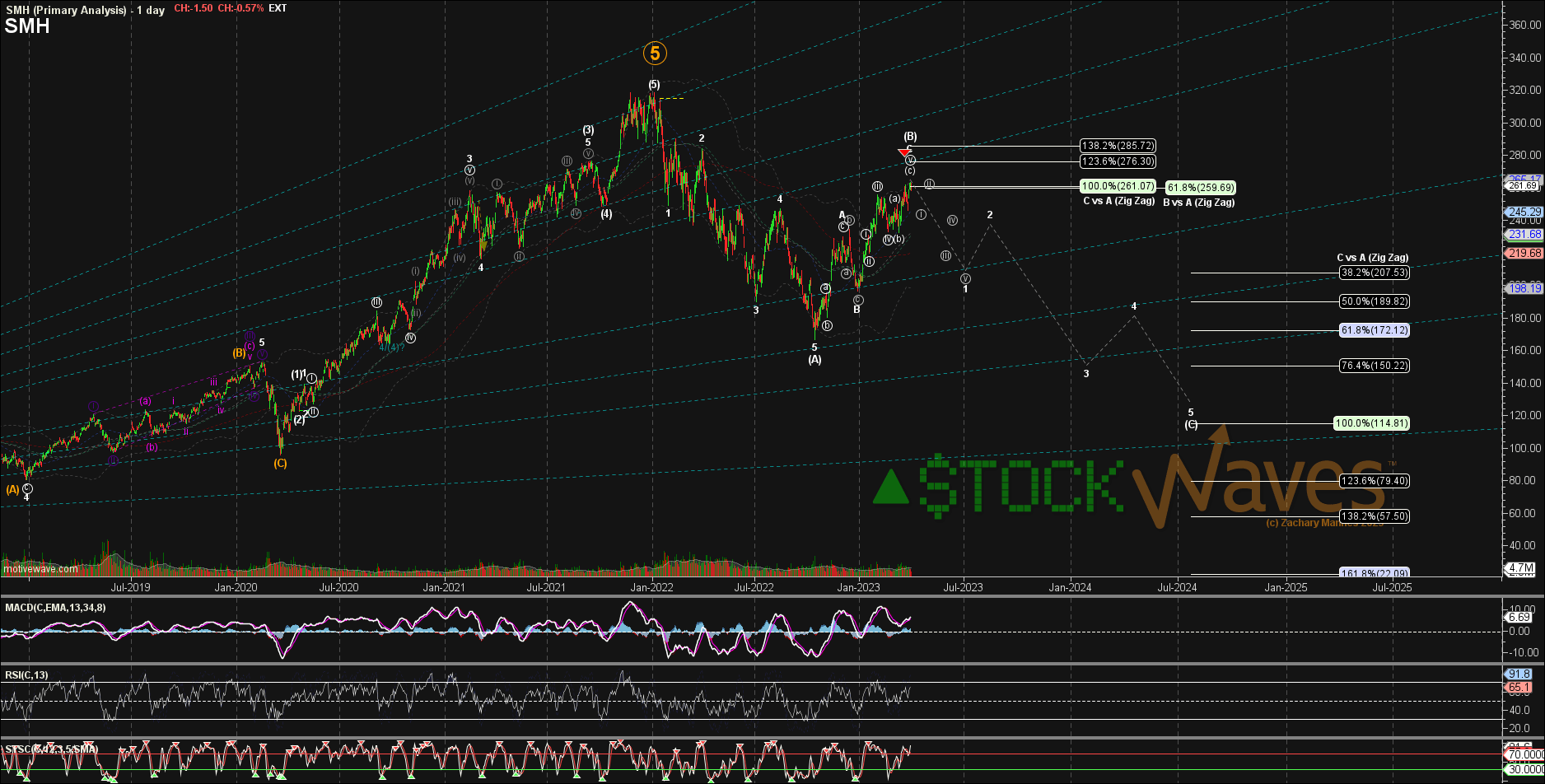Open the RSI(C,13) indicator title
1545x784 pixels.
click(x=26, y=675)
